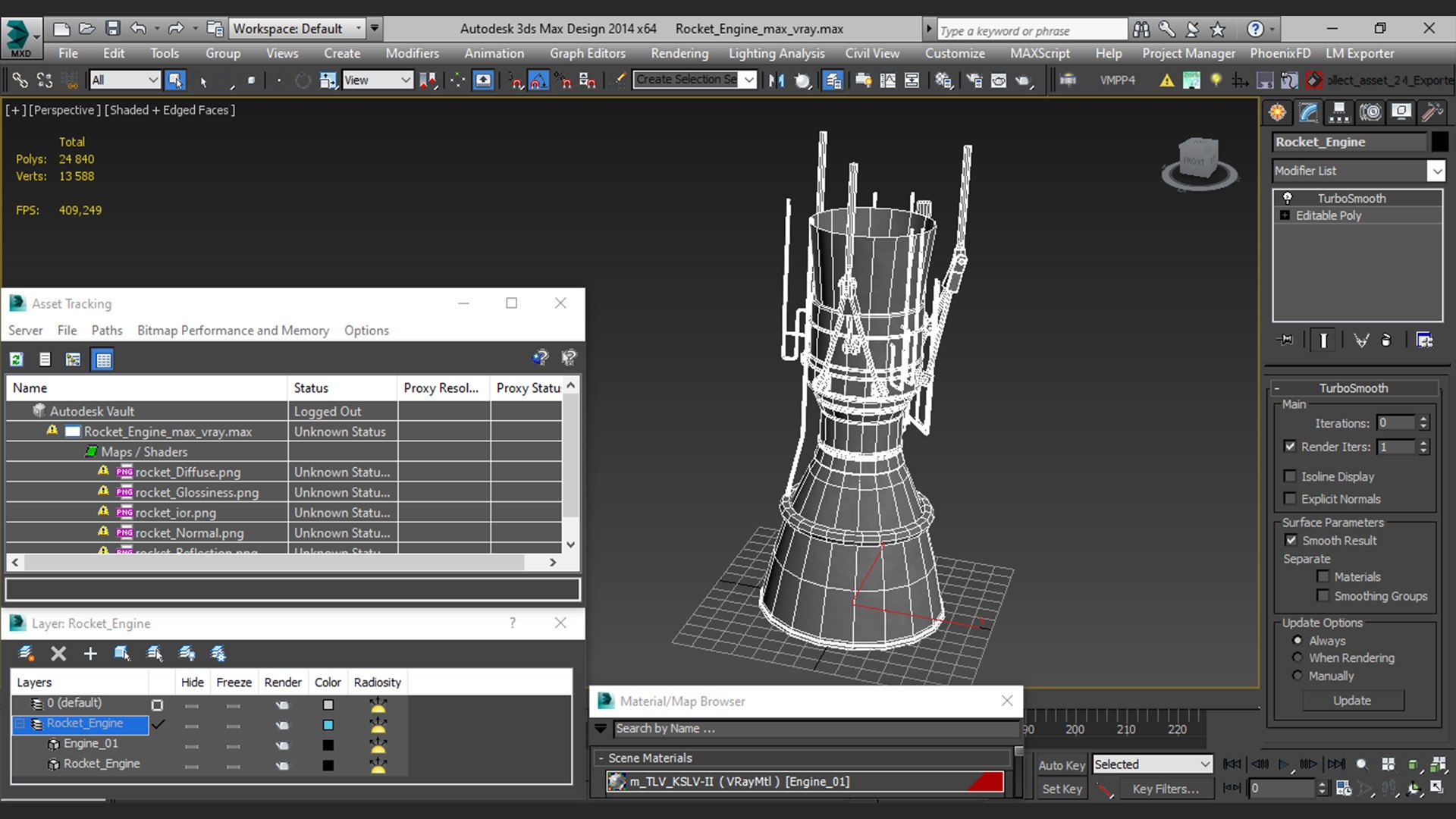Viewport: 1456px width, 819px height.
Task: Click the Use Pivot Point Center icon
Action: point(428,80)
